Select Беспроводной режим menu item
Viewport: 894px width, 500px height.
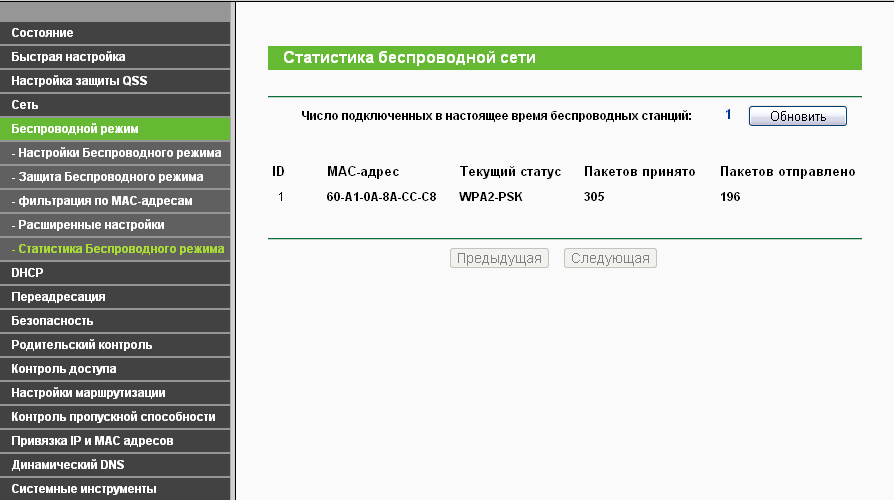pyautogui.click(x=115, y=129)
